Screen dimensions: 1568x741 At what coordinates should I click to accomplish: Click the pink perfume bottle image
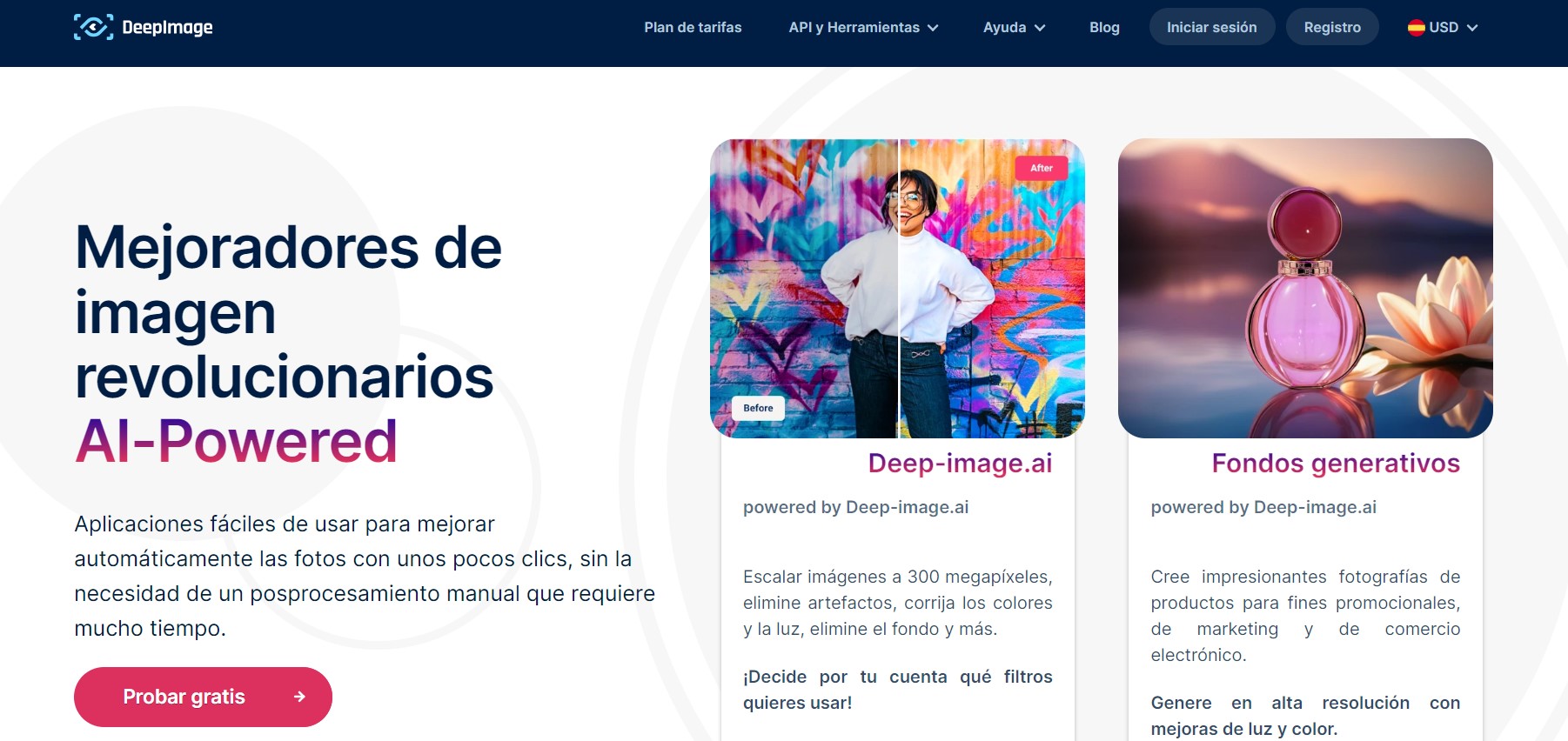[1305, 288]
